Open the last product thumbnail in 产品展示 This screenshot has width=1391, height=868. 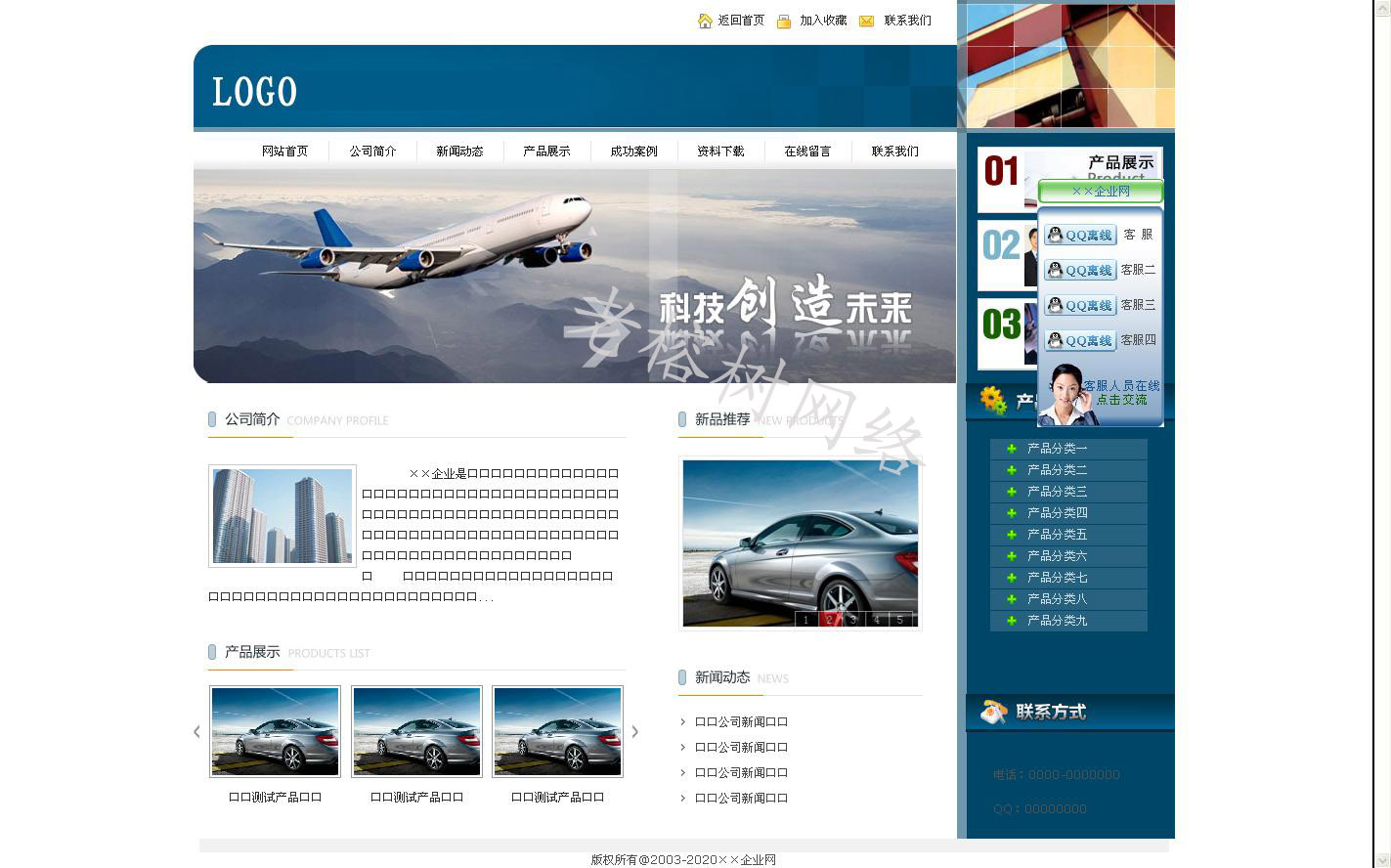[557, 732]
